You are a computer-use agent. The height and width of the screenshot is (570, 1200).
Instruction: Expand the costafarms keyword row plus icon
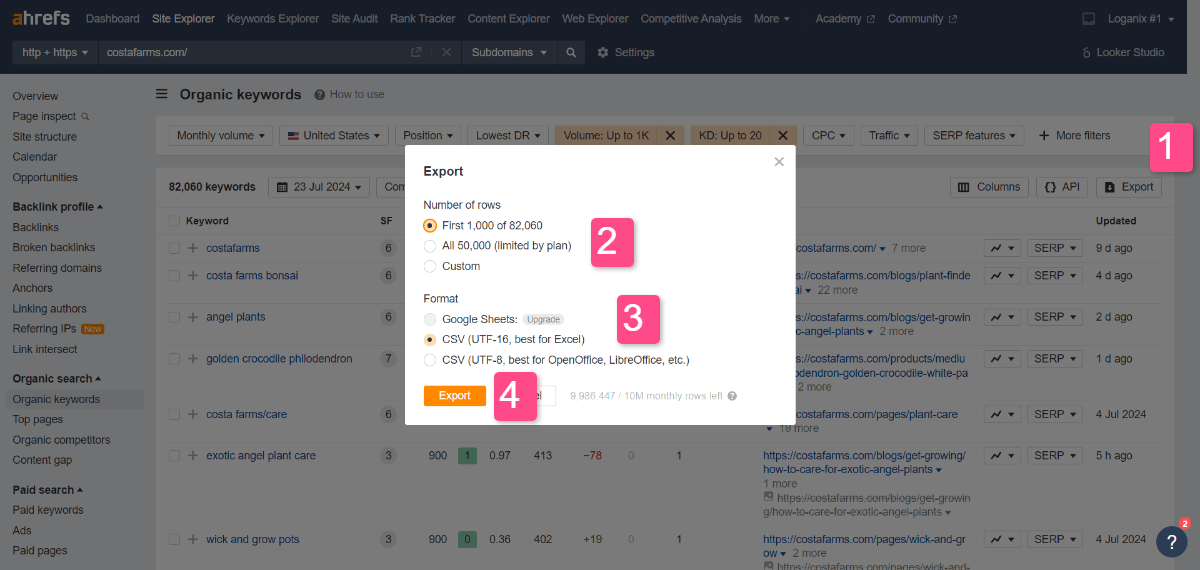(x=192, y=248)
